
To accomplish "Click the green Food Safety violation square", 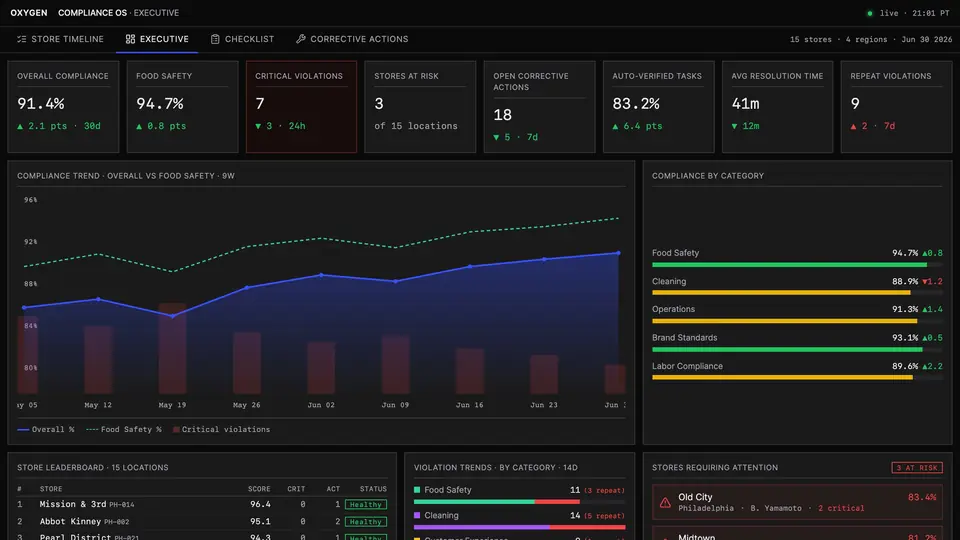I will (417, 490).
